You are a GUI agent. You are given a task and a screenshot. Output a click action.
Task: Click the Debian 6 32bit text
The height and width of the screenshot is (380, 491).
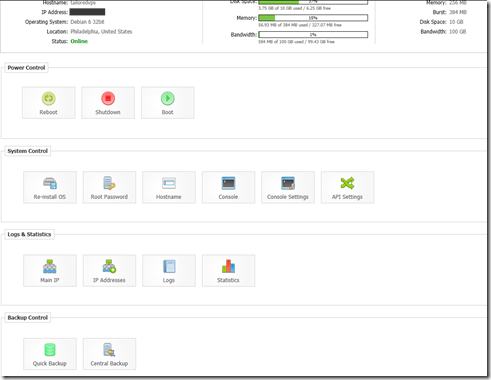point(87,22)
